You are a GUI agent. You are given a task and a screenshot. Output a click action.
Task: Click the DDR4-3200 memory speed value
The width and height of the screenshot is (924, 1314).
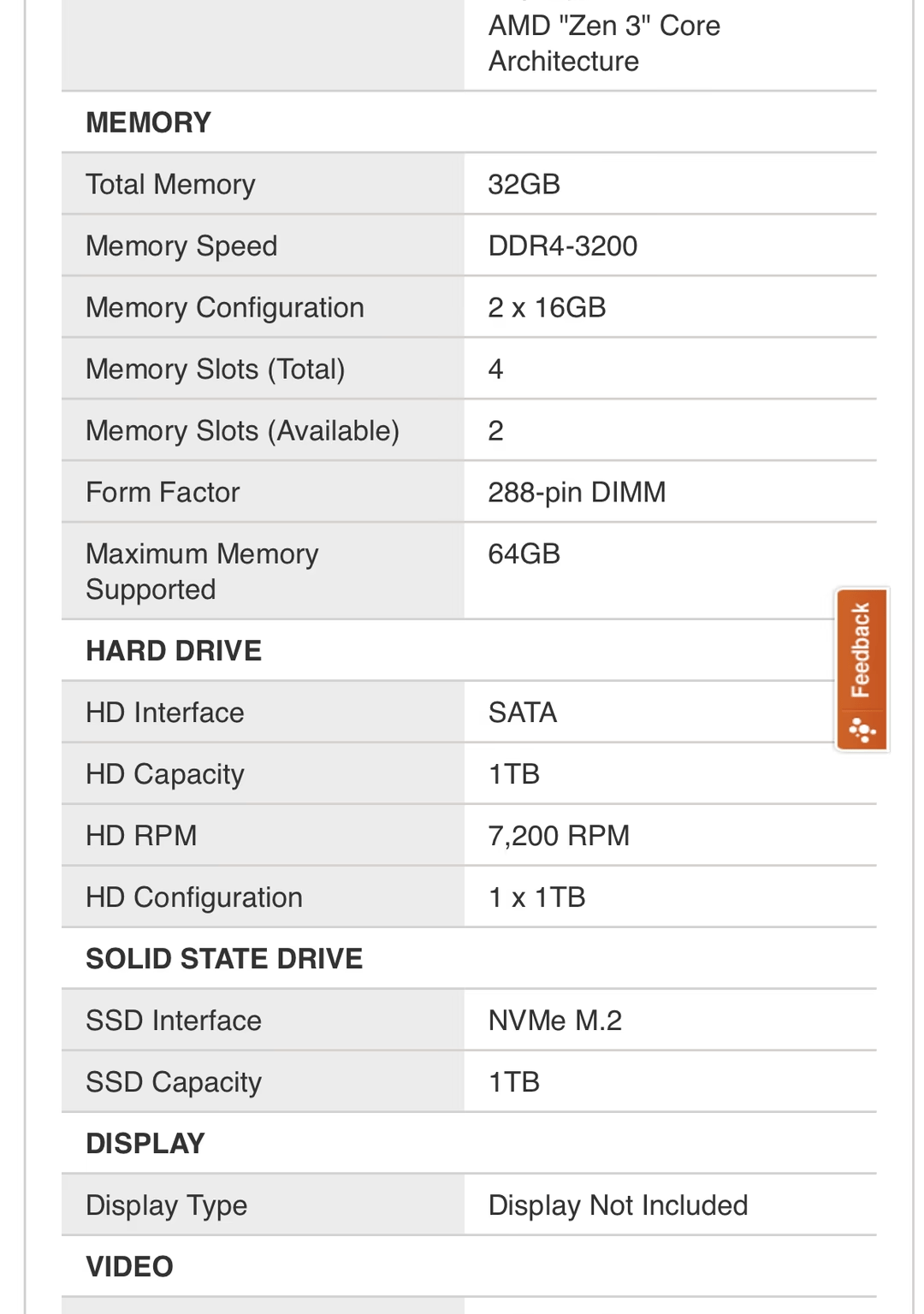pyautogui.click(x=562, y=246)
